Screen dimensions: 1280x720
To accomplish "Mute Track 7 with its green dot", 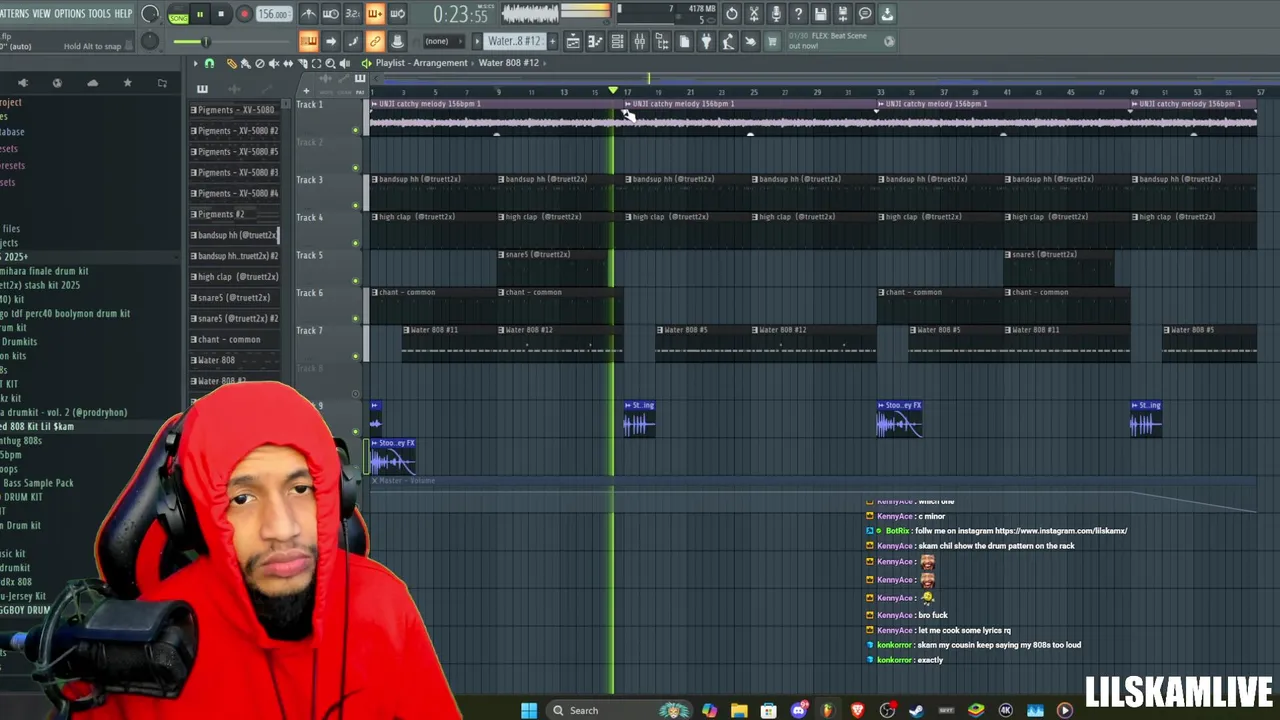I will click(355, 356).
